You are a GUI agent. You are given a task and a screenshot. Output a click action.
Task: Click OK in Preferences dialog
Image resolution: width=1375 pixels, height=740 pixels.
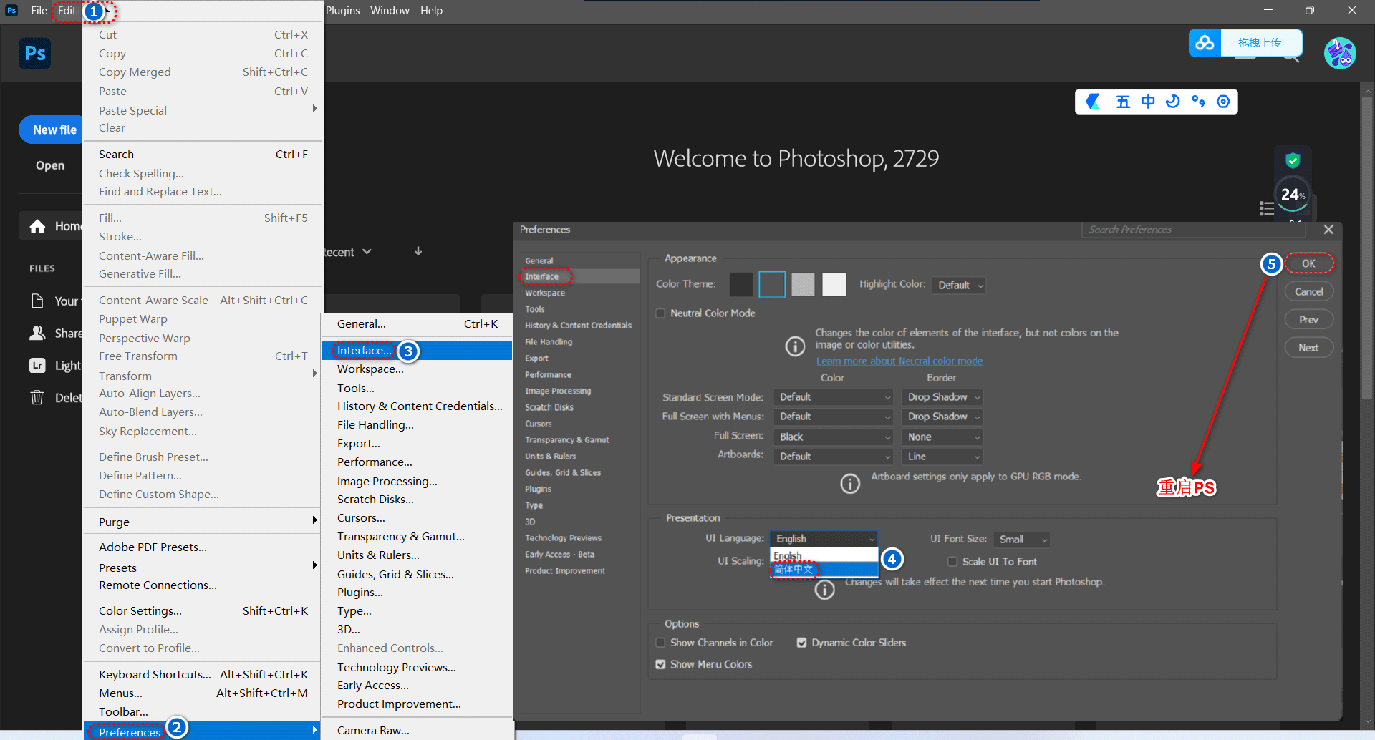click(1309, 263)
